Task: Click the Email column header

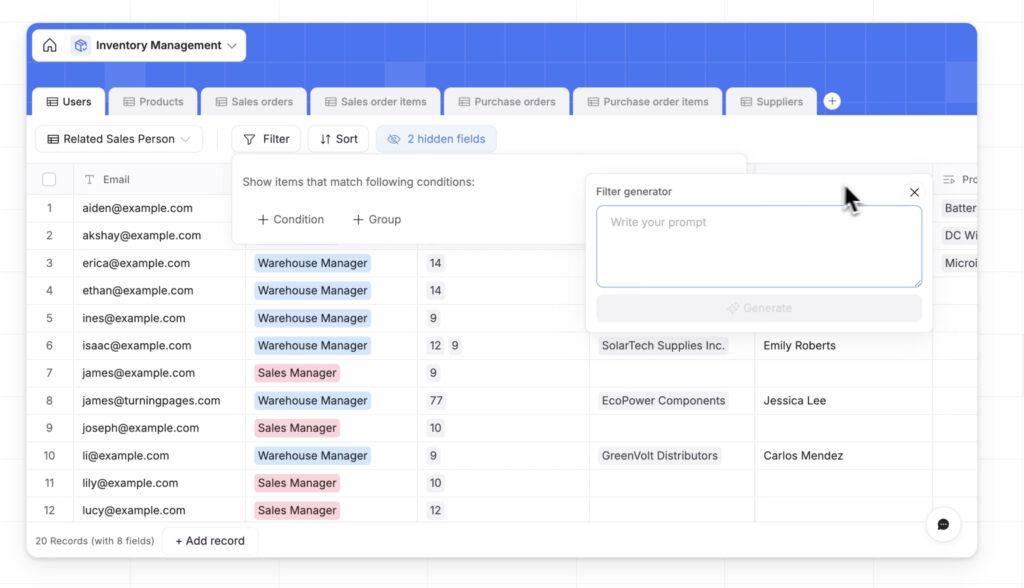Action: tap(116, 180)
